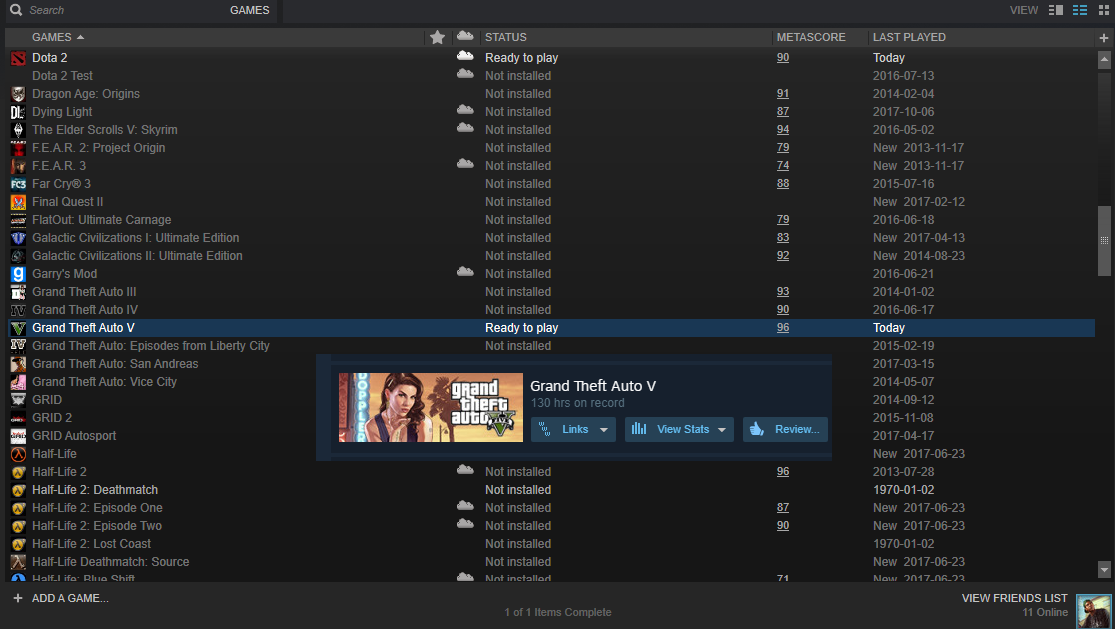Viewport: 1115px width, 629px height.
Task: Click Garry's Mod game icon
Action: (18, 274)
